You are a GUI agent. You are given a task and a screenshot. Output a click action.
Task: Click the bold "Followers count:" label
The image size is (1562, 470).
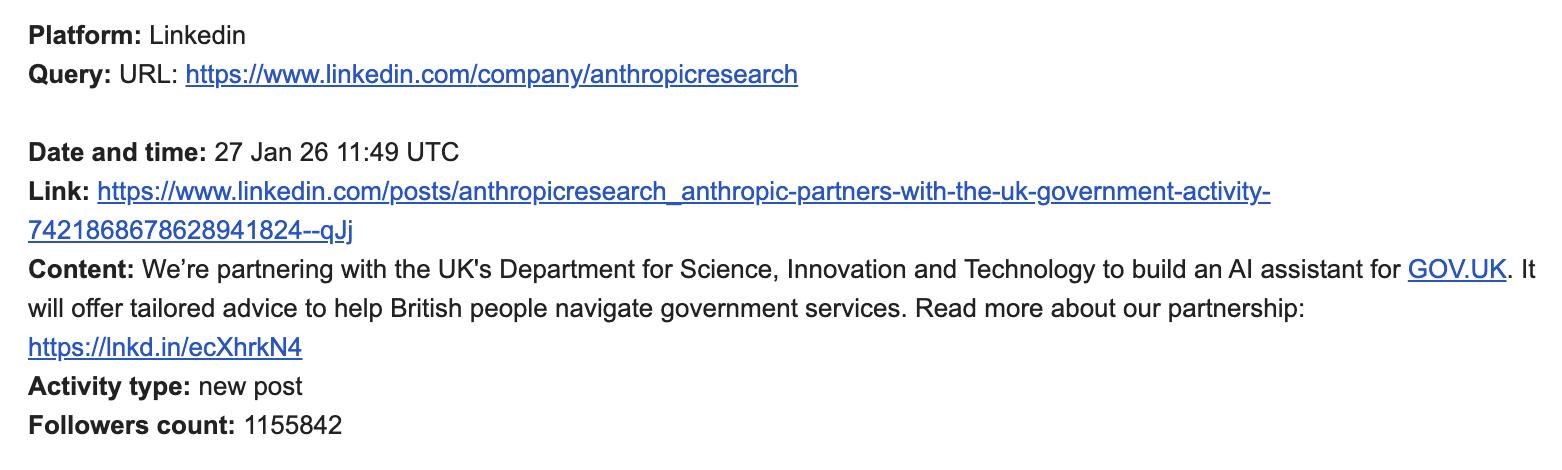point(131,425)
